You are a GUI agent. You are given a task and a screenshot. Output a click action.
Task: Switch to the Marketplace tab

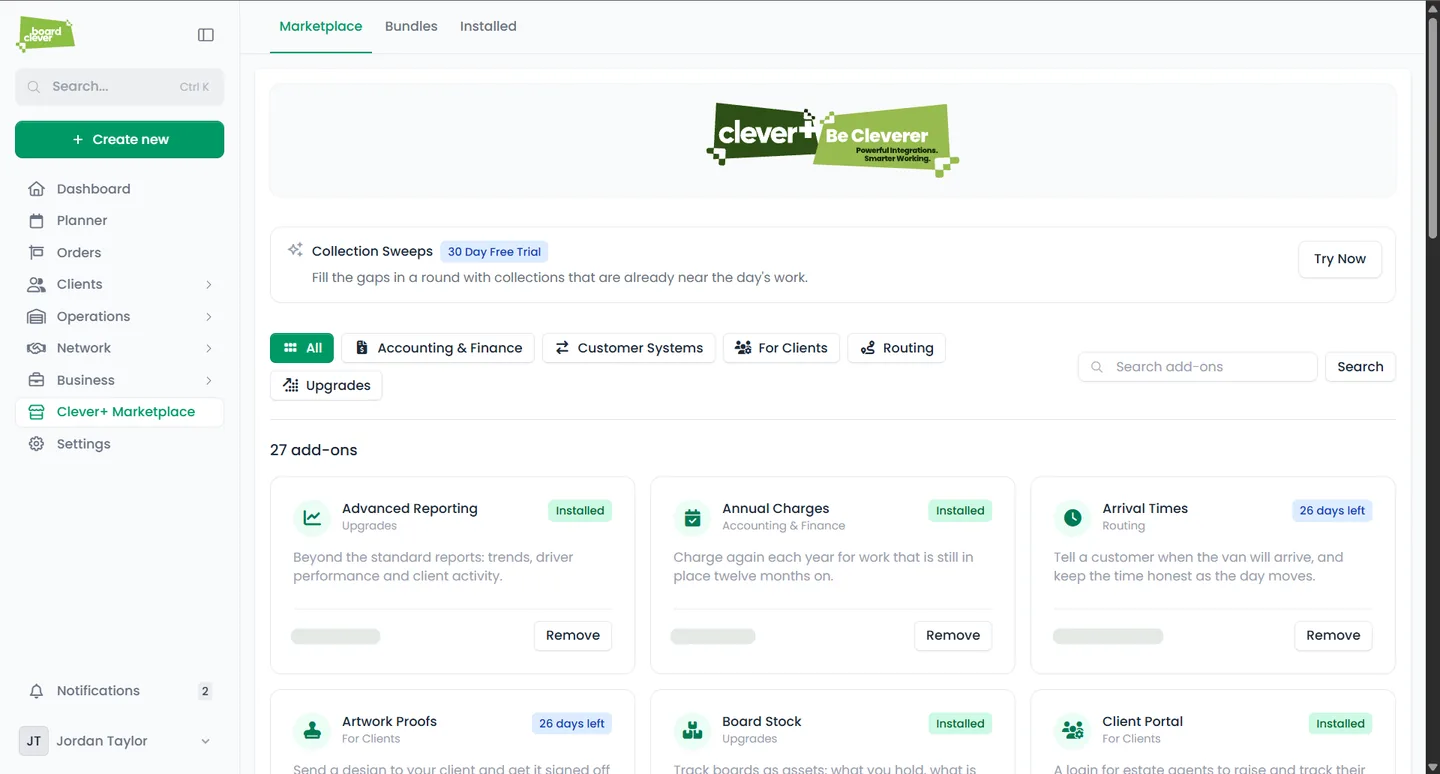coord(321,27)
